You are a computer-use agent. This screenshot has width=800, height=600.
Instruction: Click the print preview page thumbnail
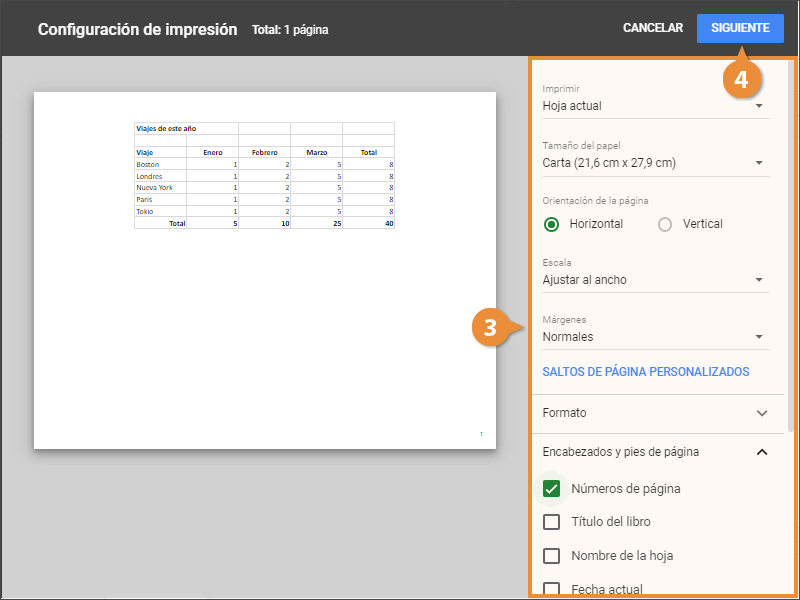[x=264, y=270]
